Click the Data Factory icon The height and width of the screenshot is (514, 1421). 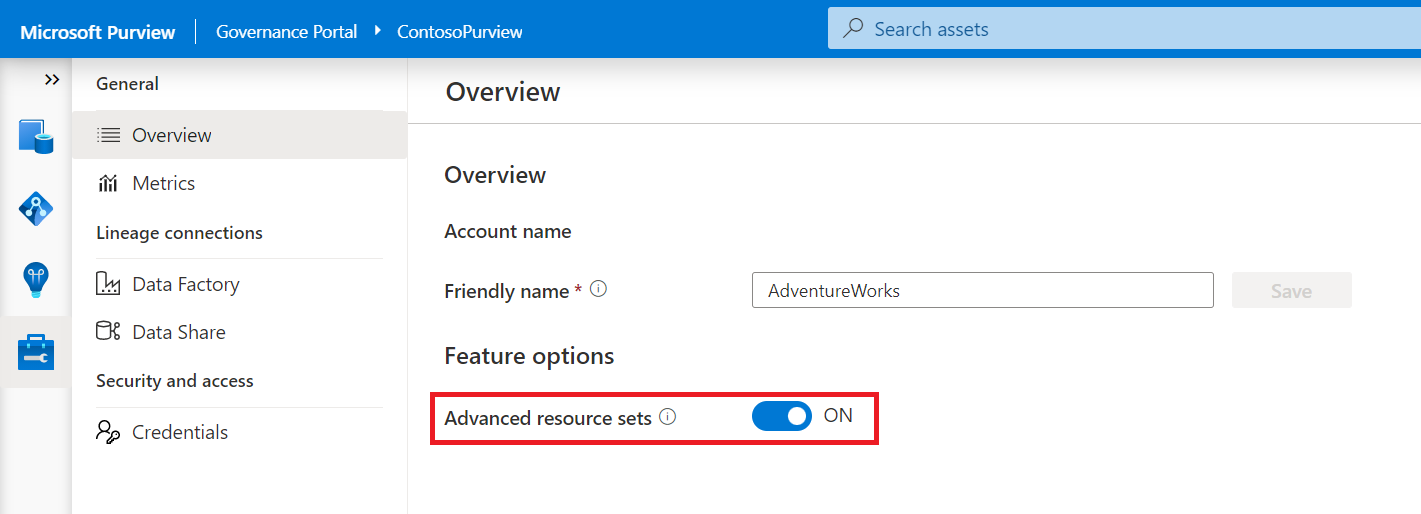pyautogui.click(x=108, y=284)
